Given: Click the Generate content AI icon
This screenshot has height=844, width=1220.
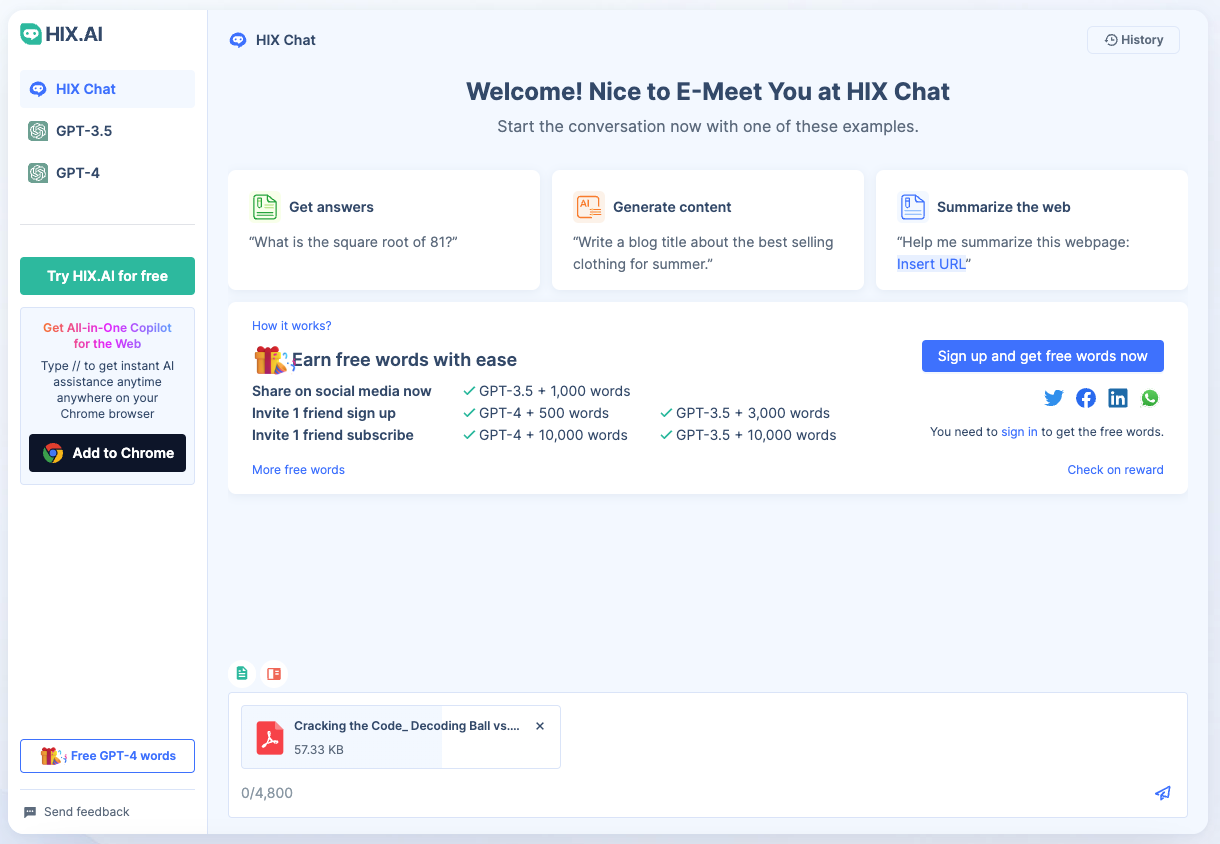Looking at the screenshot, I should [x=589, y=207].
